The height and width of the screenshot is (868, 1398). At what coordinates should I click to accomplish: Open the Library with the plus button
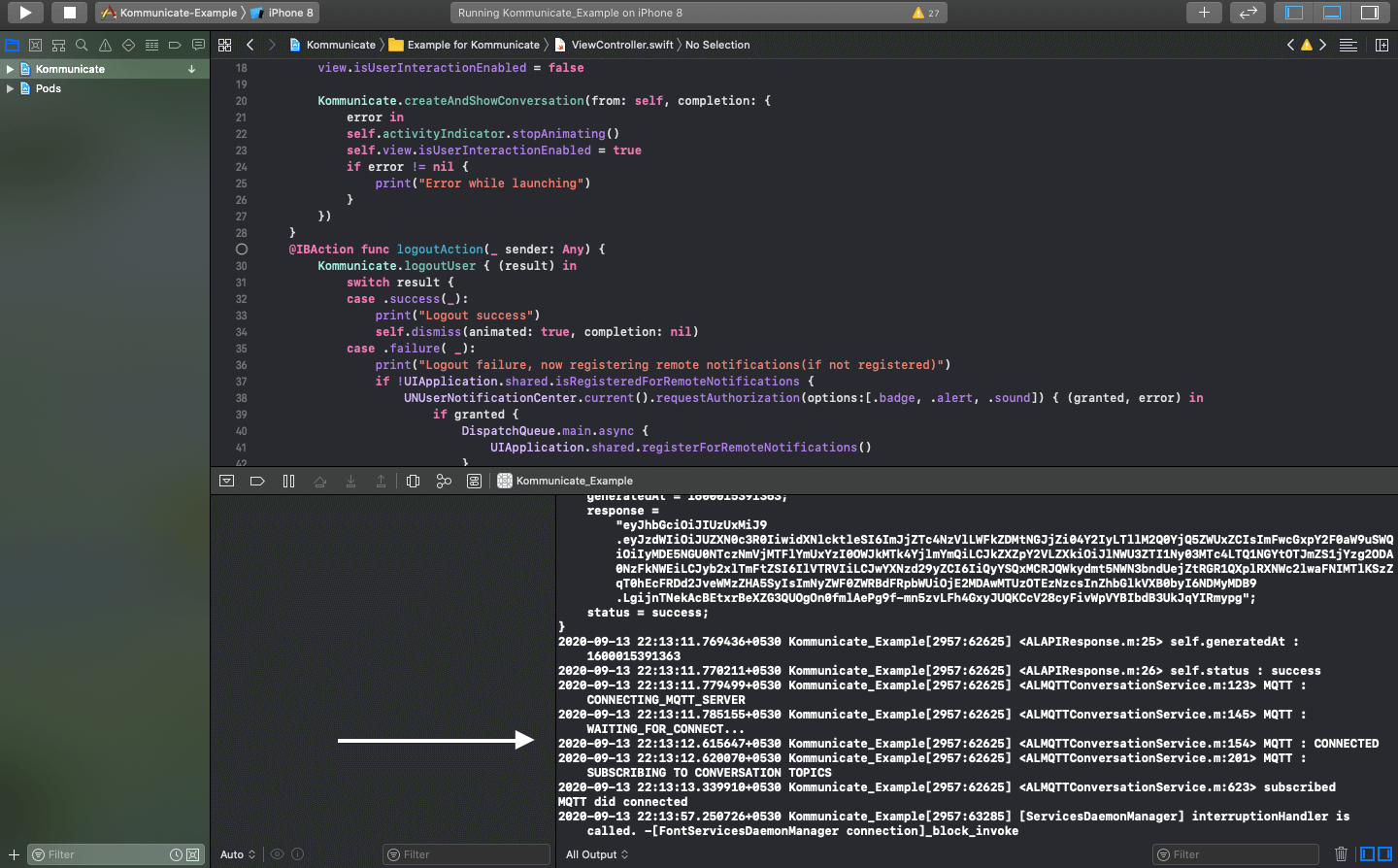(1204, 13)
